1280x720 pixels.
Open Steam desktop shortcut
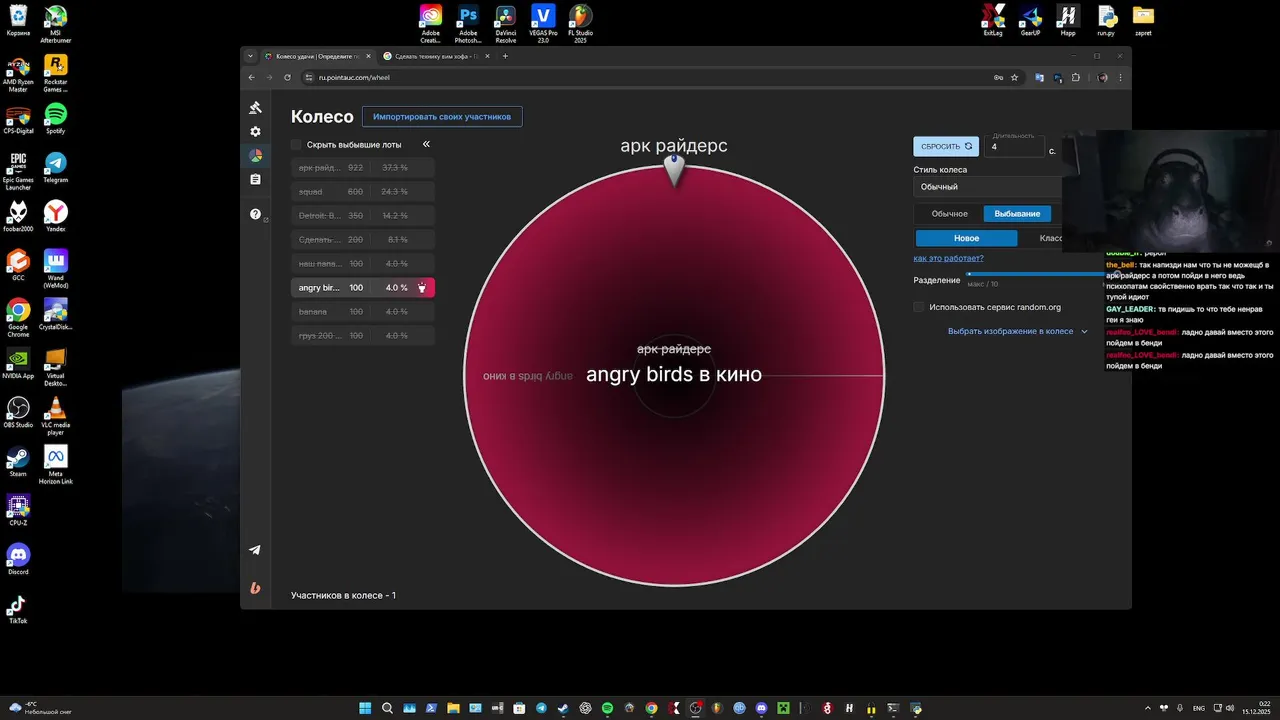[x=18, y=461]
